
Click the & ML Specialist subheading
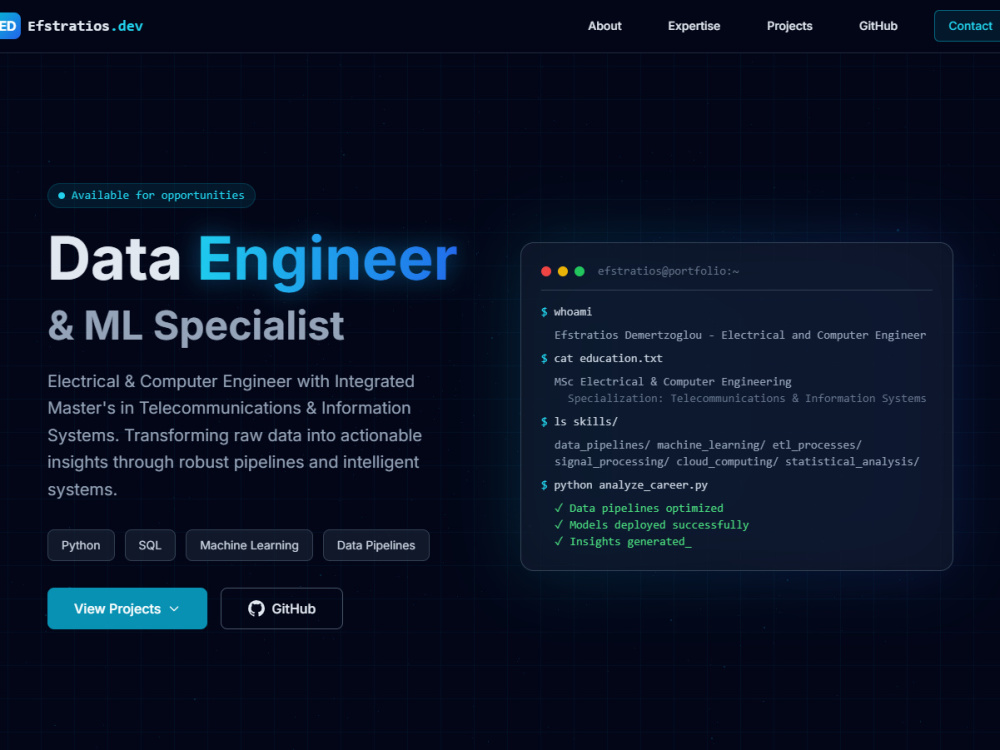click(196, 325)
